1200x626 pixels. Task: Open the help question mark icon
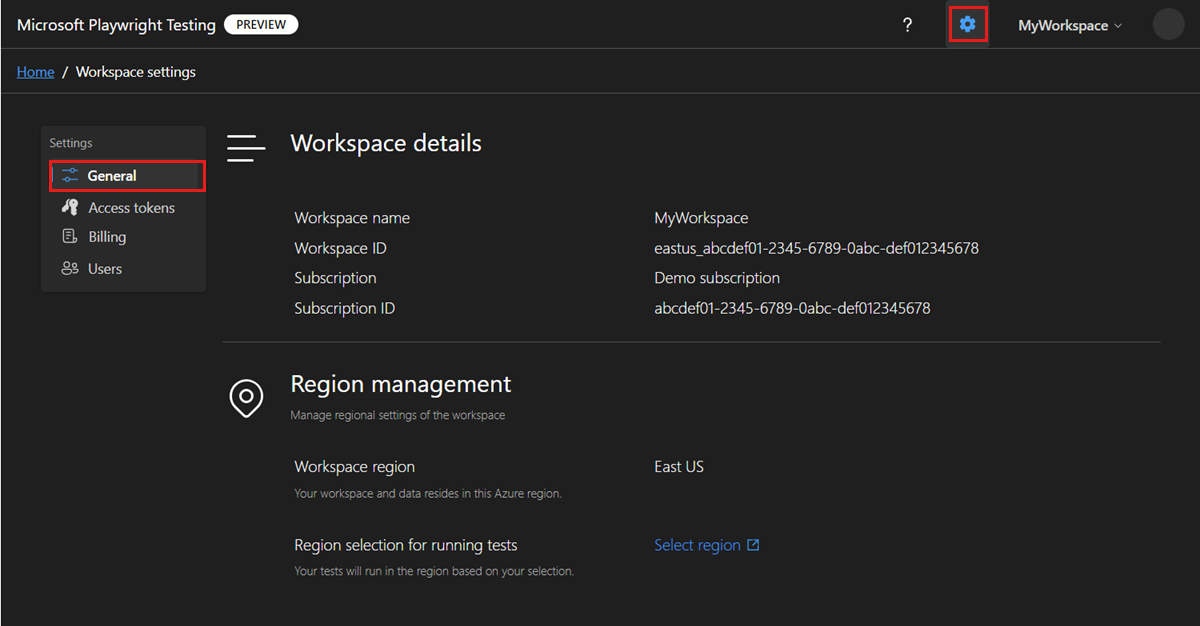[x=907, y=26]
